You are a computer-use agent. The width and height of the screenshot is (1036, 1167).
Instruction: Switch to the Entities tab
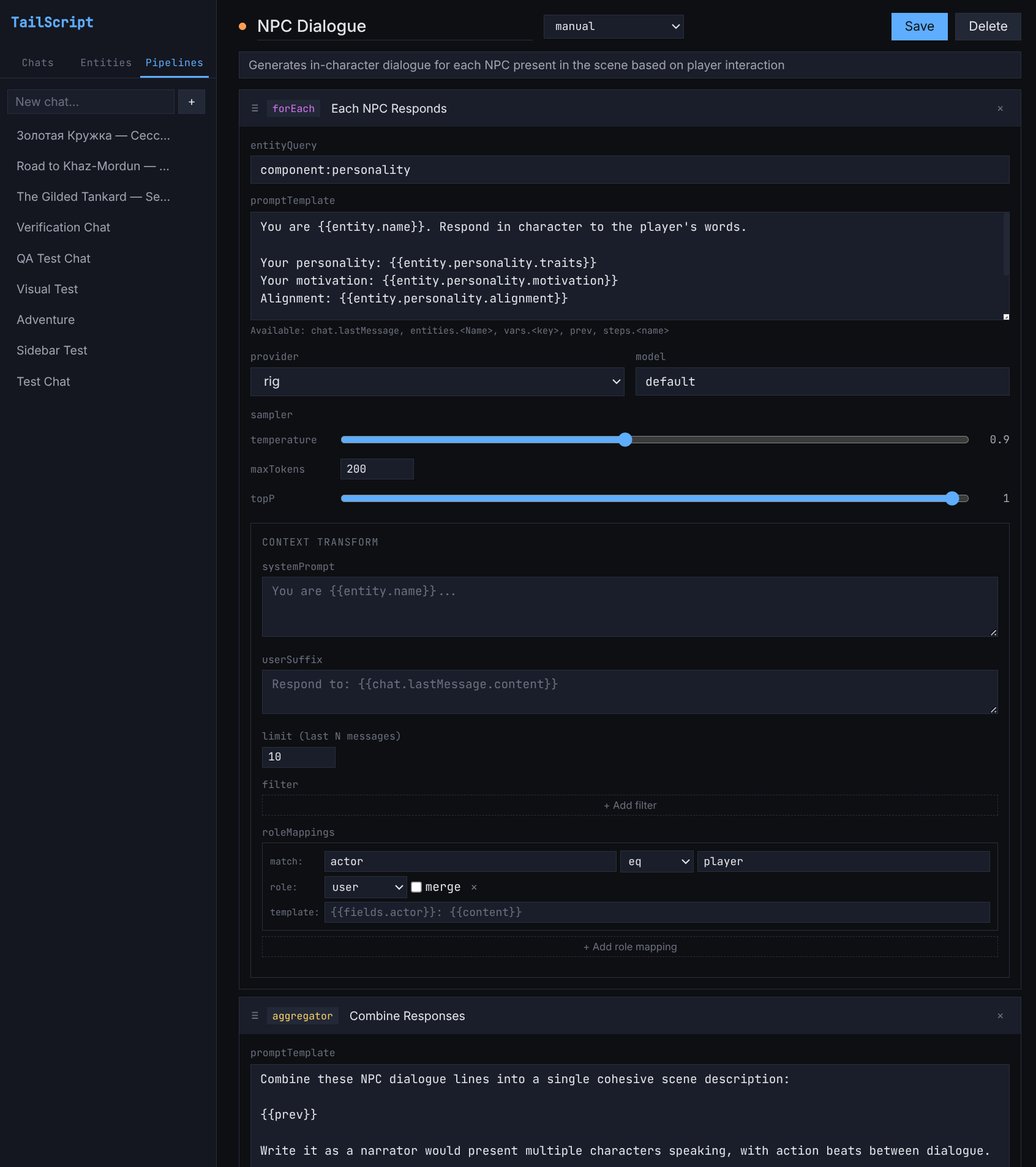point(106,62)
